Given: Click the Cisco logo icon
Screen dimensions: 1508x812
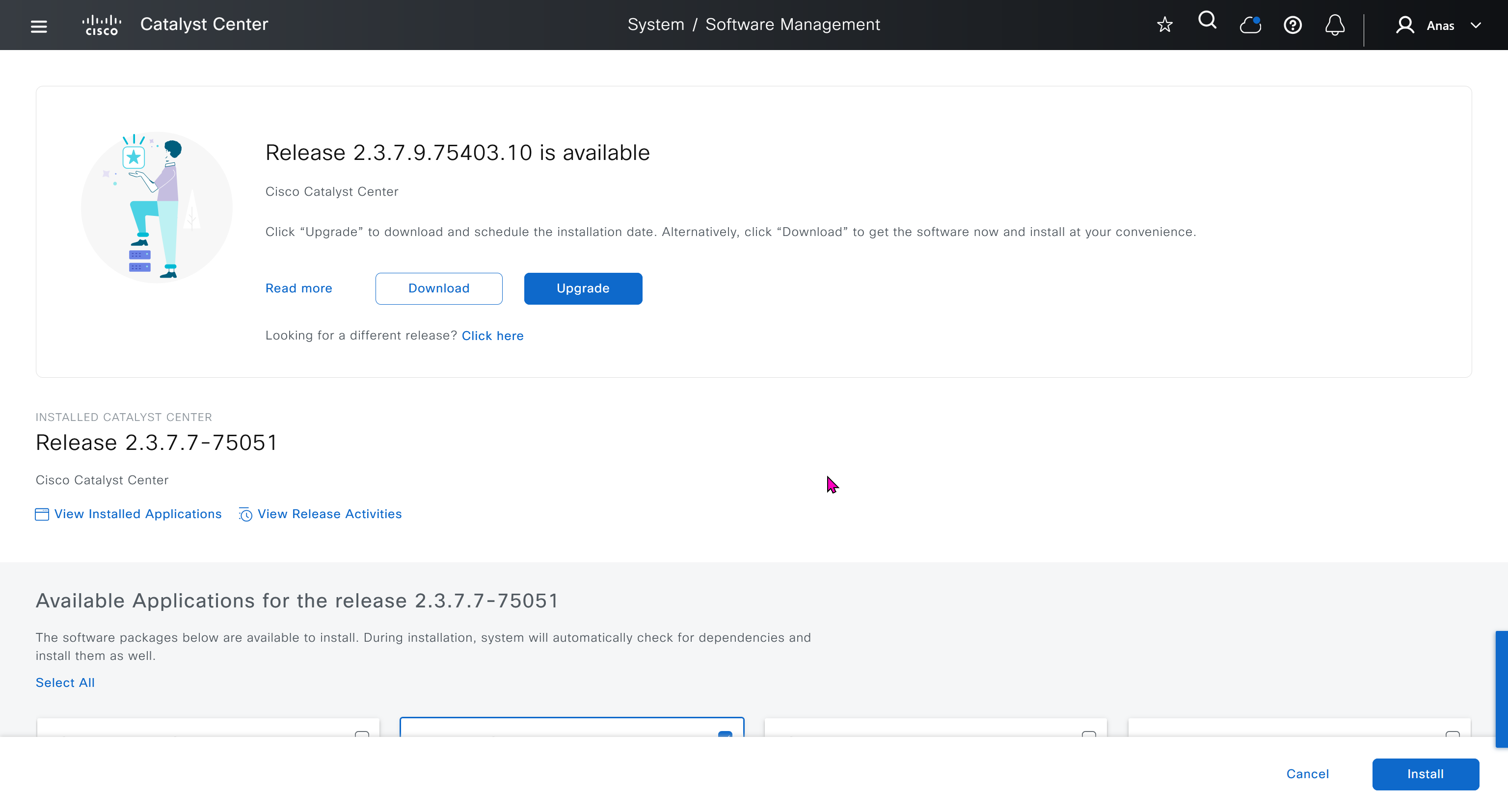Looking at the screenshot, I should click(102, 25).
